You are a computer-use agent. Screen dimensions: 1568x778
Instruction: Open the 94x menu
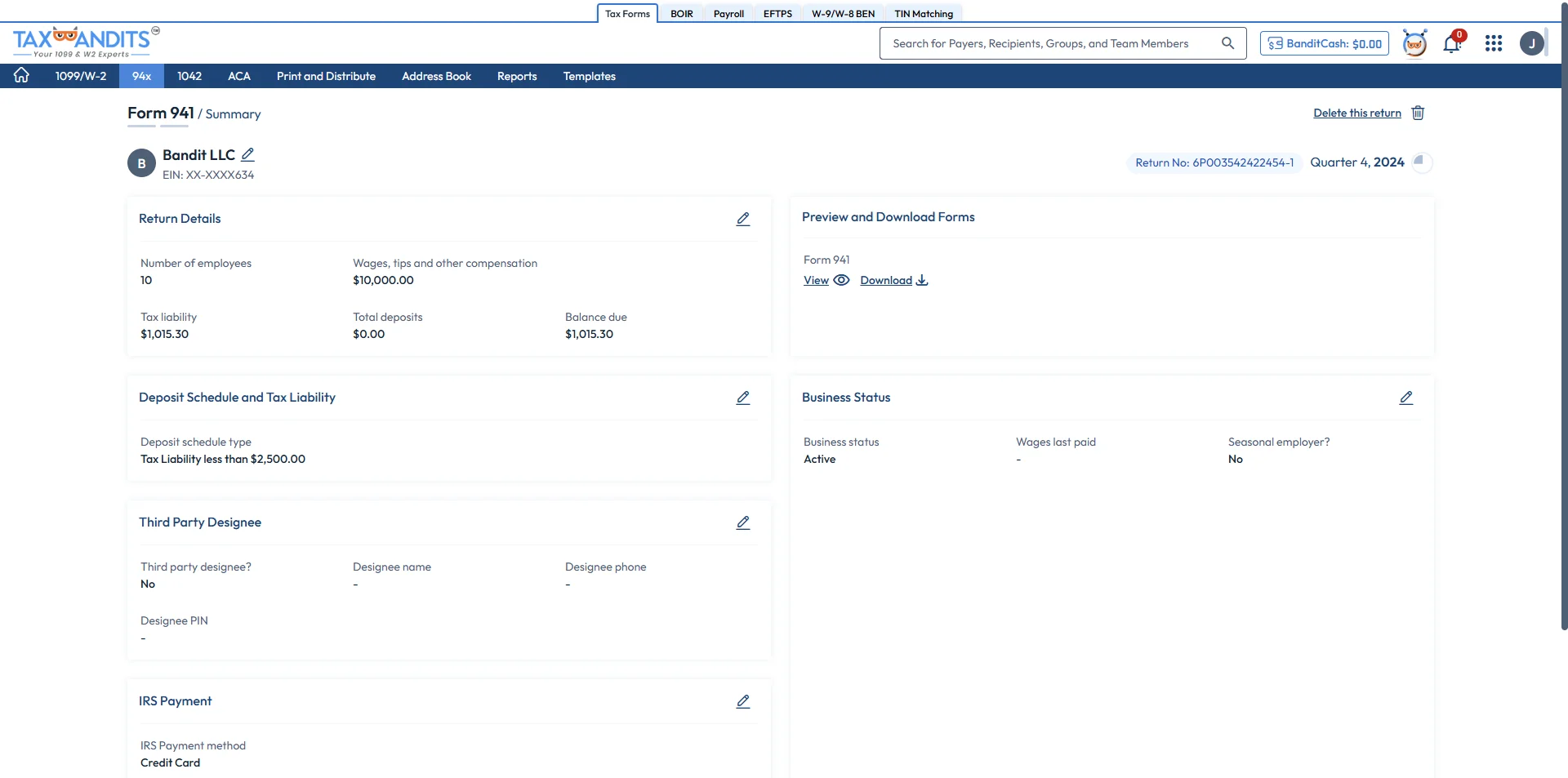(x=141, y=76)
